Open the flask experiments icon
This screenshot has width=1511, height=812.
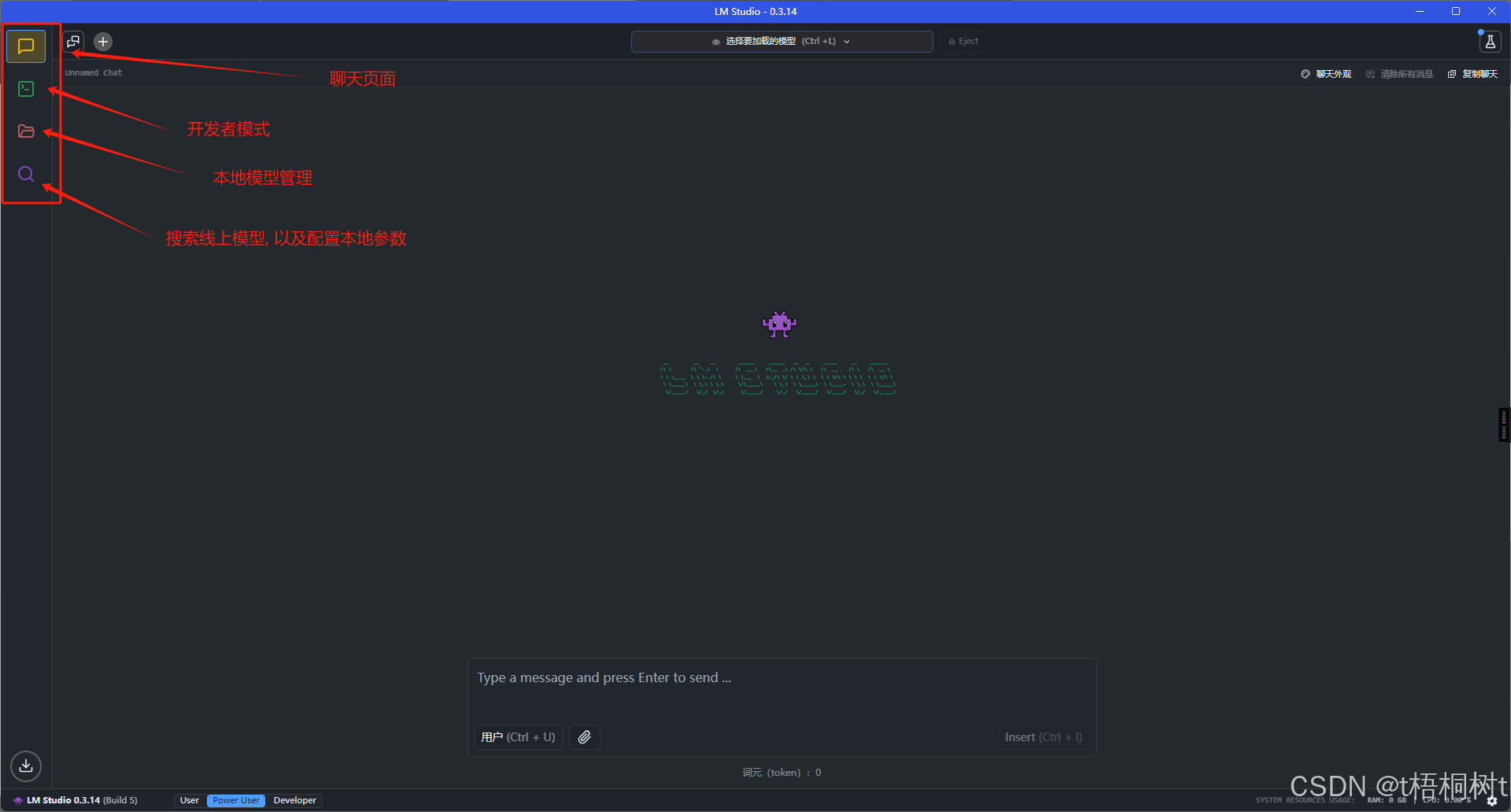1490,42
